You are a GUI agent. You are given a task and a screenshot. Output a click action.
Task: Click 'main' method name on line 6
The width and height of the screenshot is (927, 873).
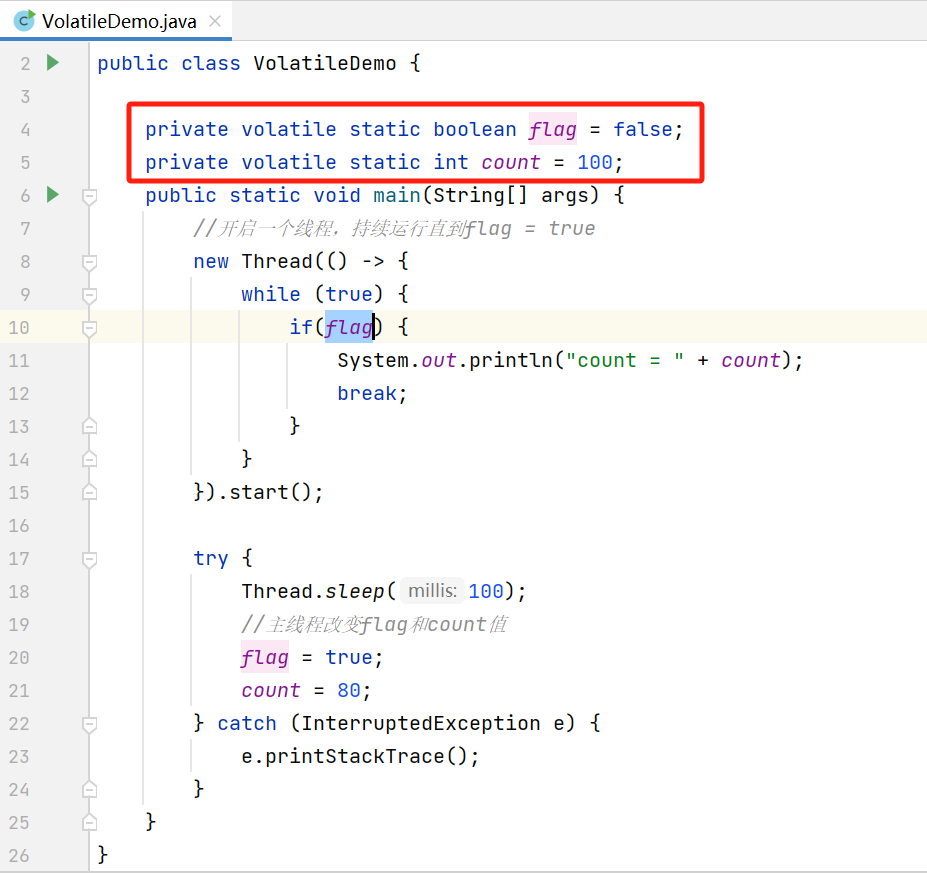(x=396, y=195)
